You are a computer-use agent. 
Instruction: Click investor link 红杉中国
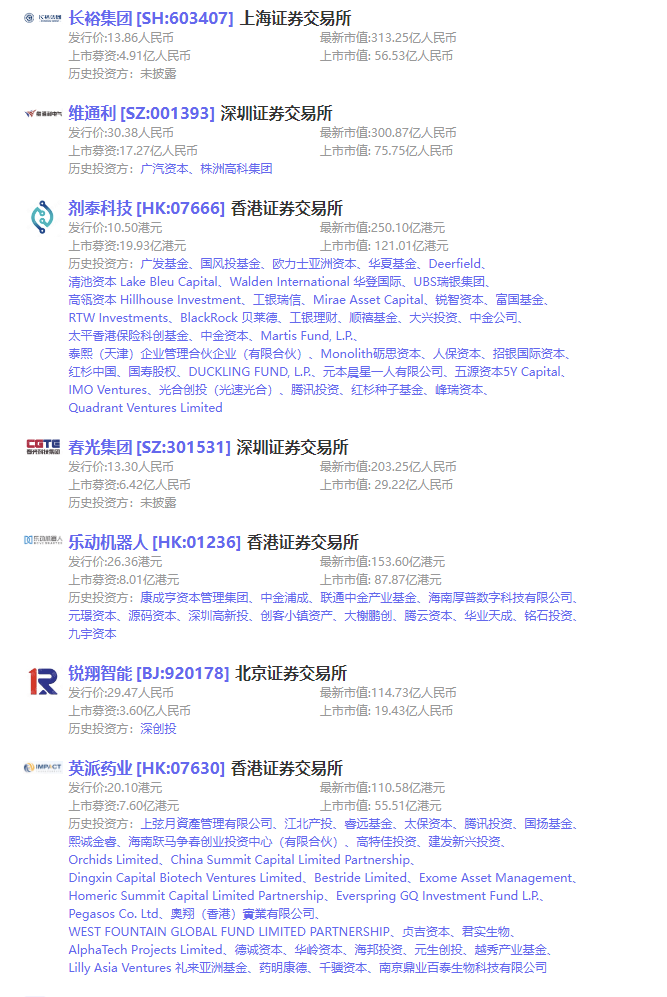tap(93, 372)
